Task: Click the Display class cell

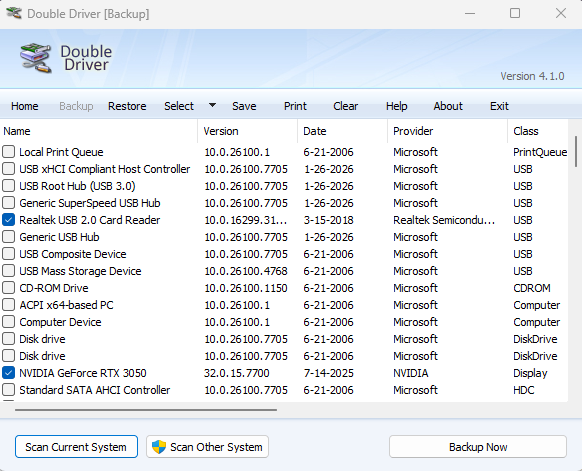Action: click(530, 373)
